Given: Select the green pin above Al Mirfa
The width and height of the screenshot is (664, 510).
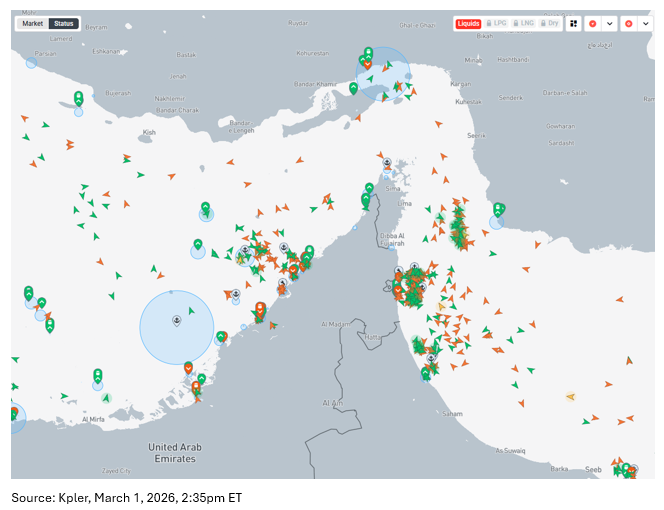Looking at the screenshot, I should click(x=98, y=376).
